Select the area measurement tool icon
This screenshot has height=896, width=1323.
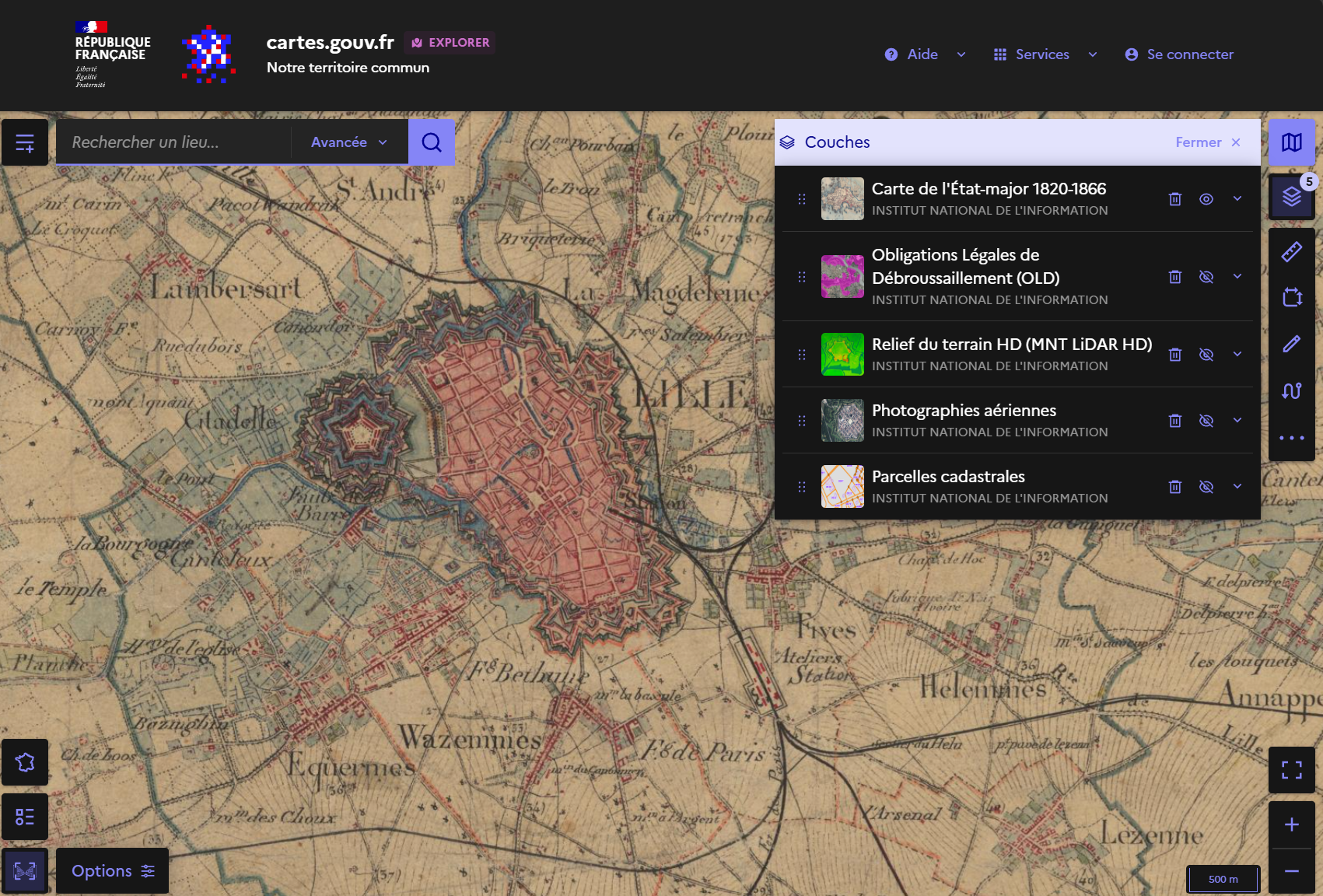[x=1292, y=297]
